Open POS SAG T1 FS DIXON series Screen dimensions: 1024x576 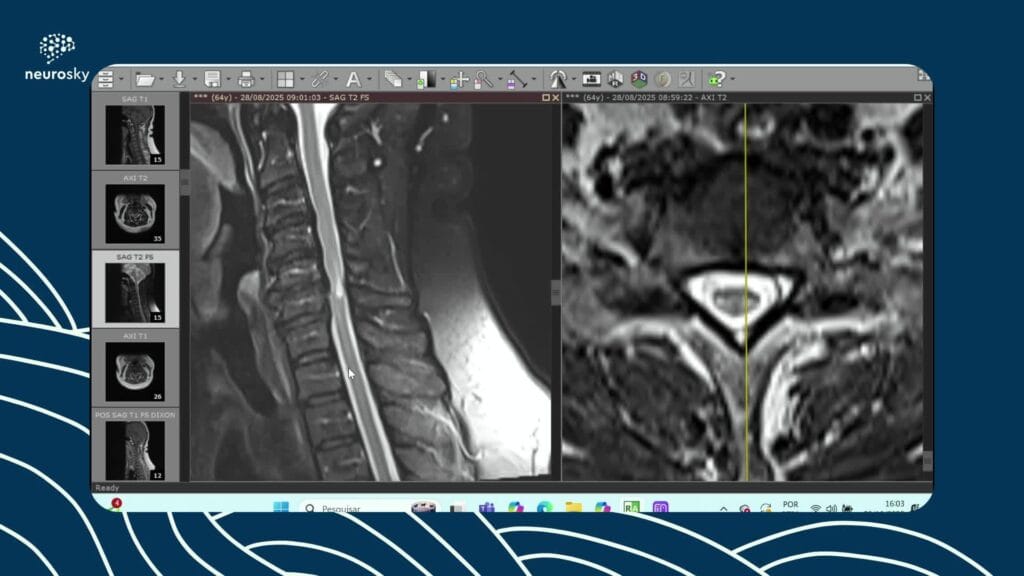point(135,450)
